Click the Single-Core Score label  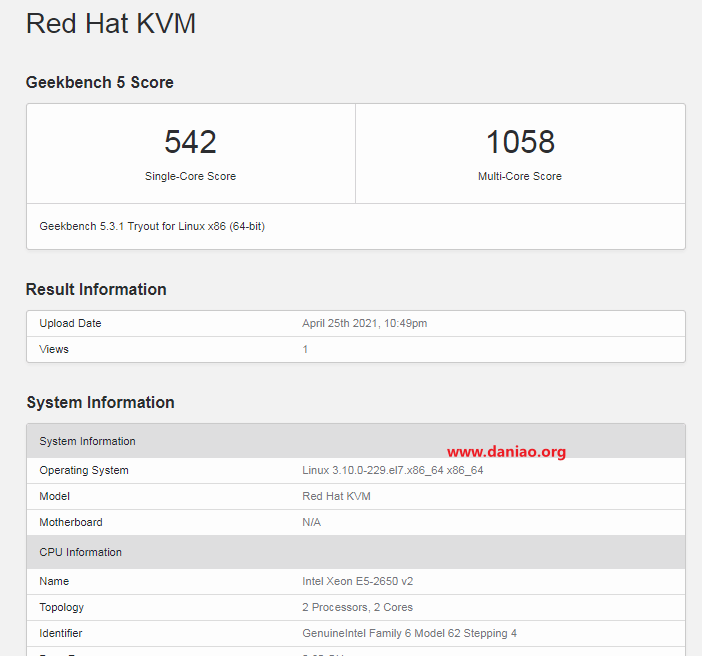[x=190, y=176]
